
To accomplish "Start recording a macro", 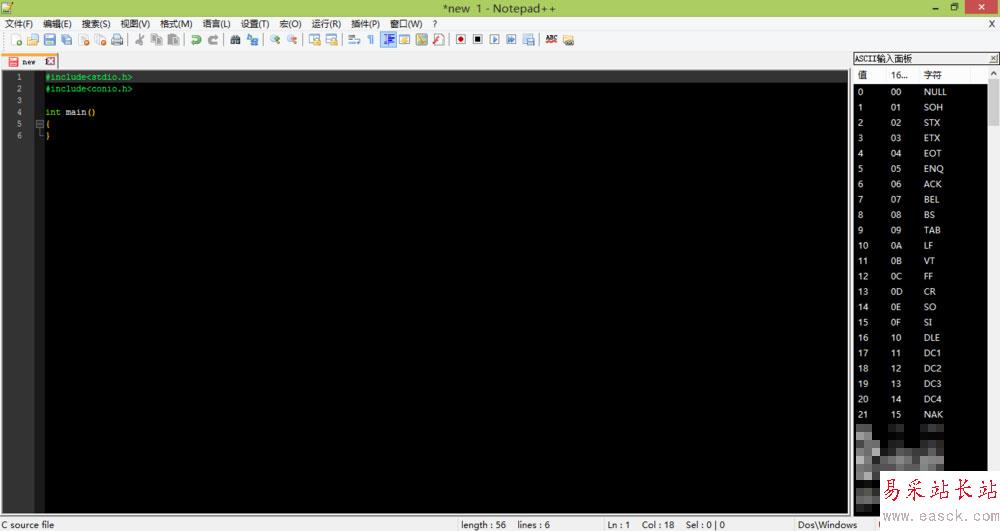I will [x=460, y=40].
